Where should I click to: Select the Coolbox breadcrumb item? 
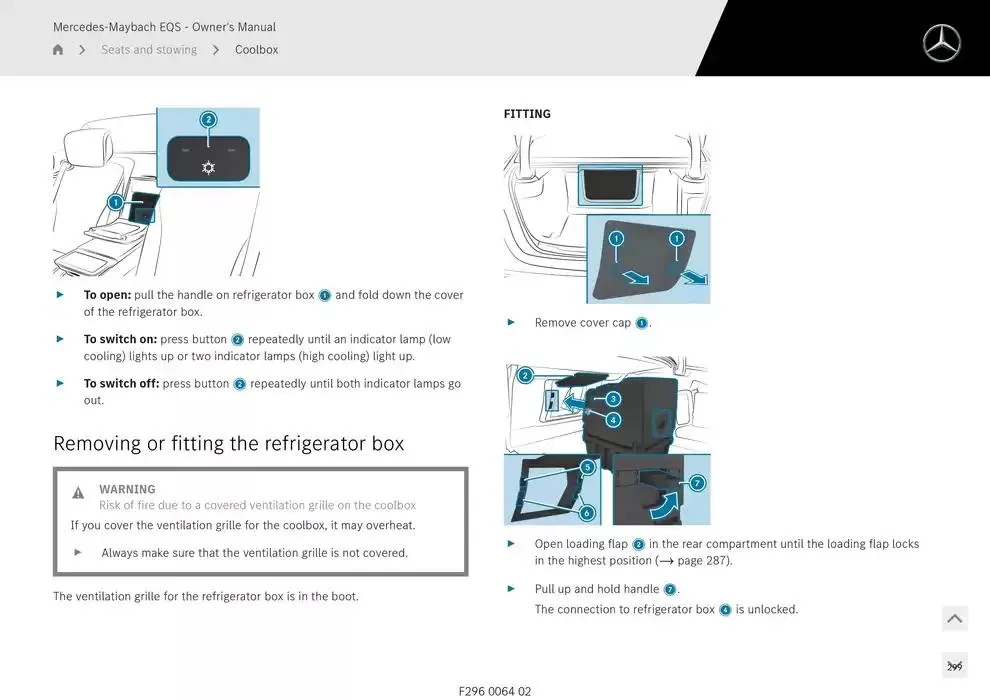click(x=256, y=50)
